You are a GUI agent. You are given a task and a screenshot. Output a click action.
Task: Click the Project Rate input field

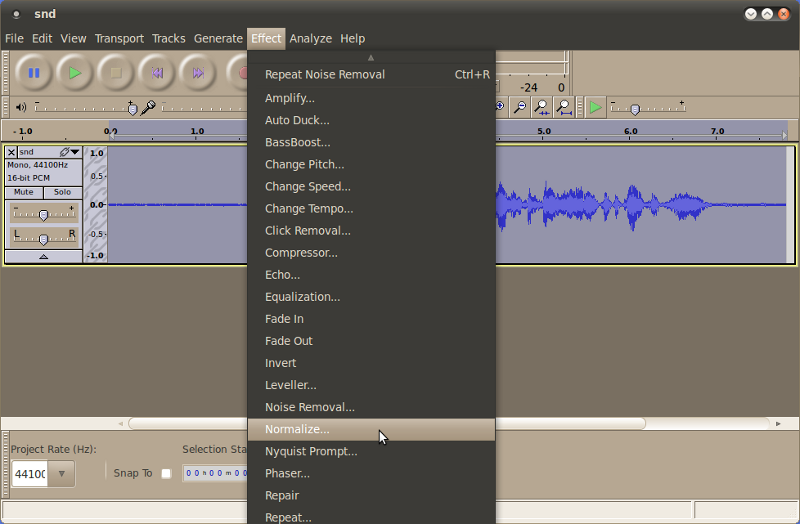tap(30, 474)
